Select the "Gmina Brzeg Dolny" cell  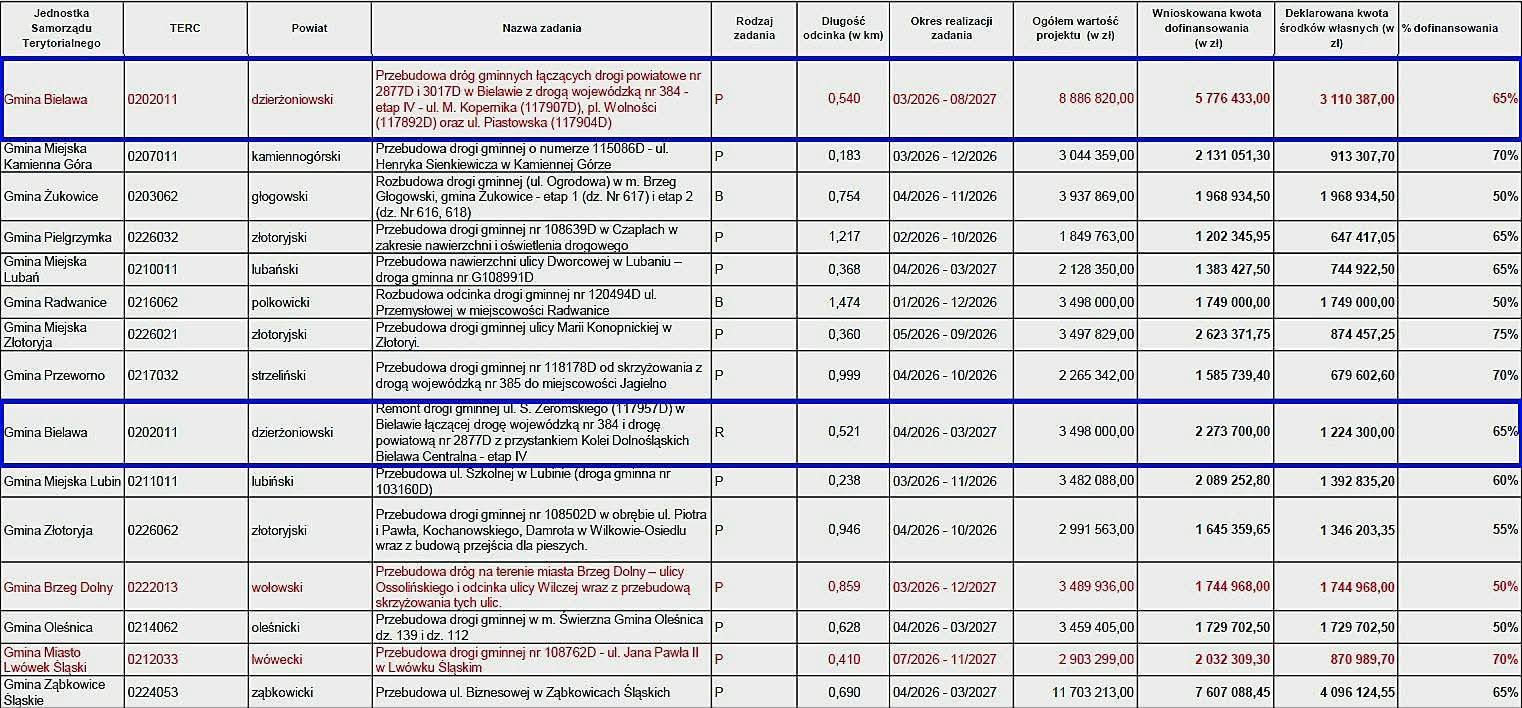pos(62,587)
